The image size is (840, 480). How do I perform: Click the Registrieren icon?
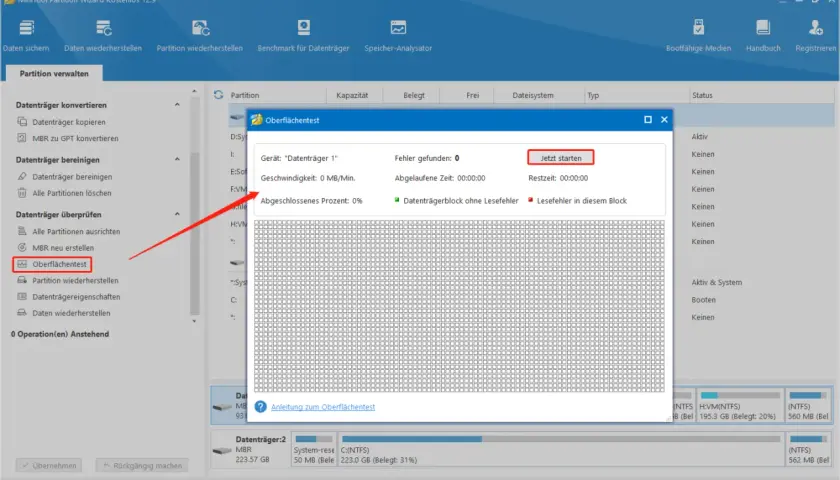pyautogui.click(x=815, y=35)
